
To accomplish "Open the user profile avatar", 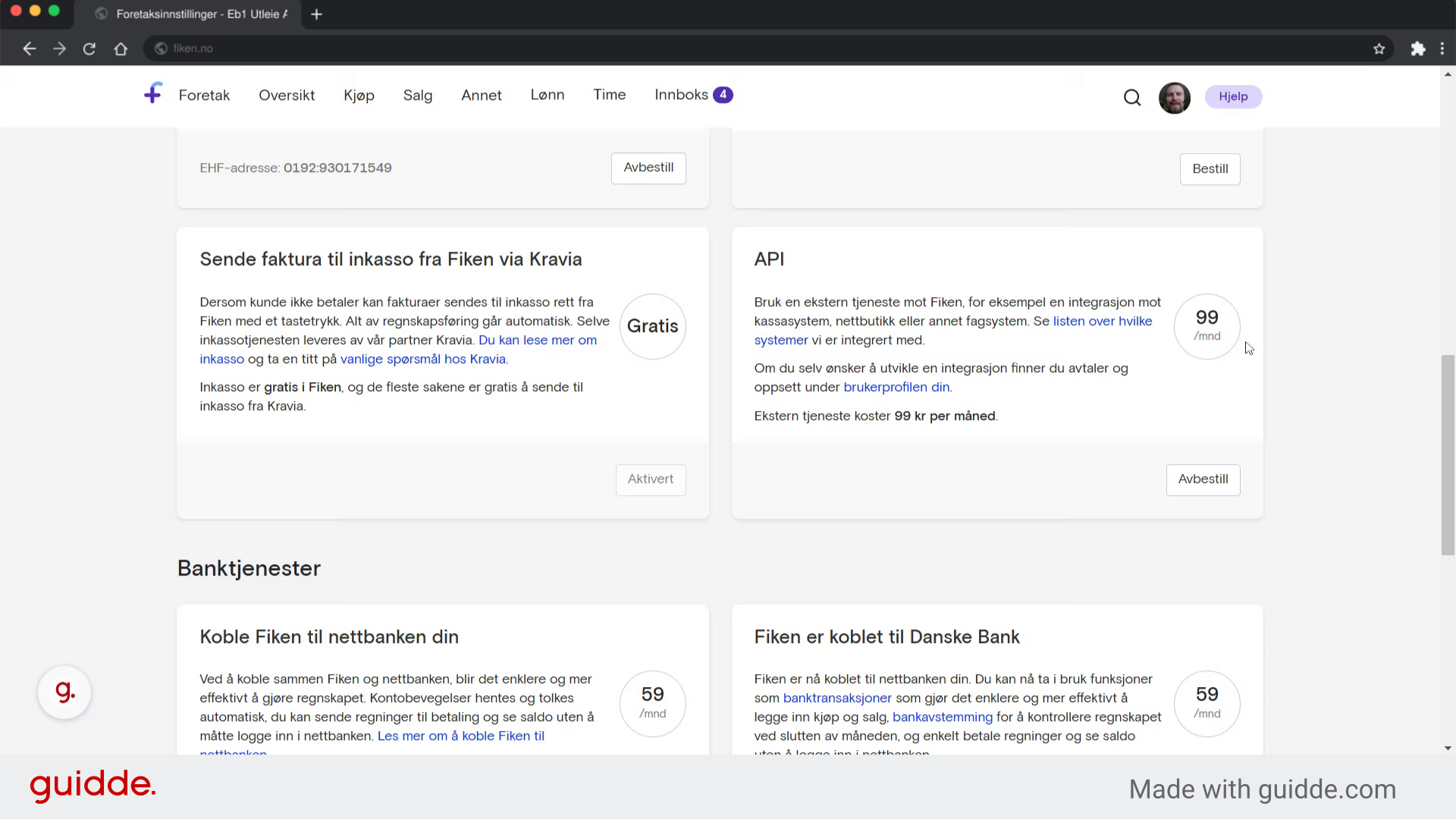I will click(1175, 98).
